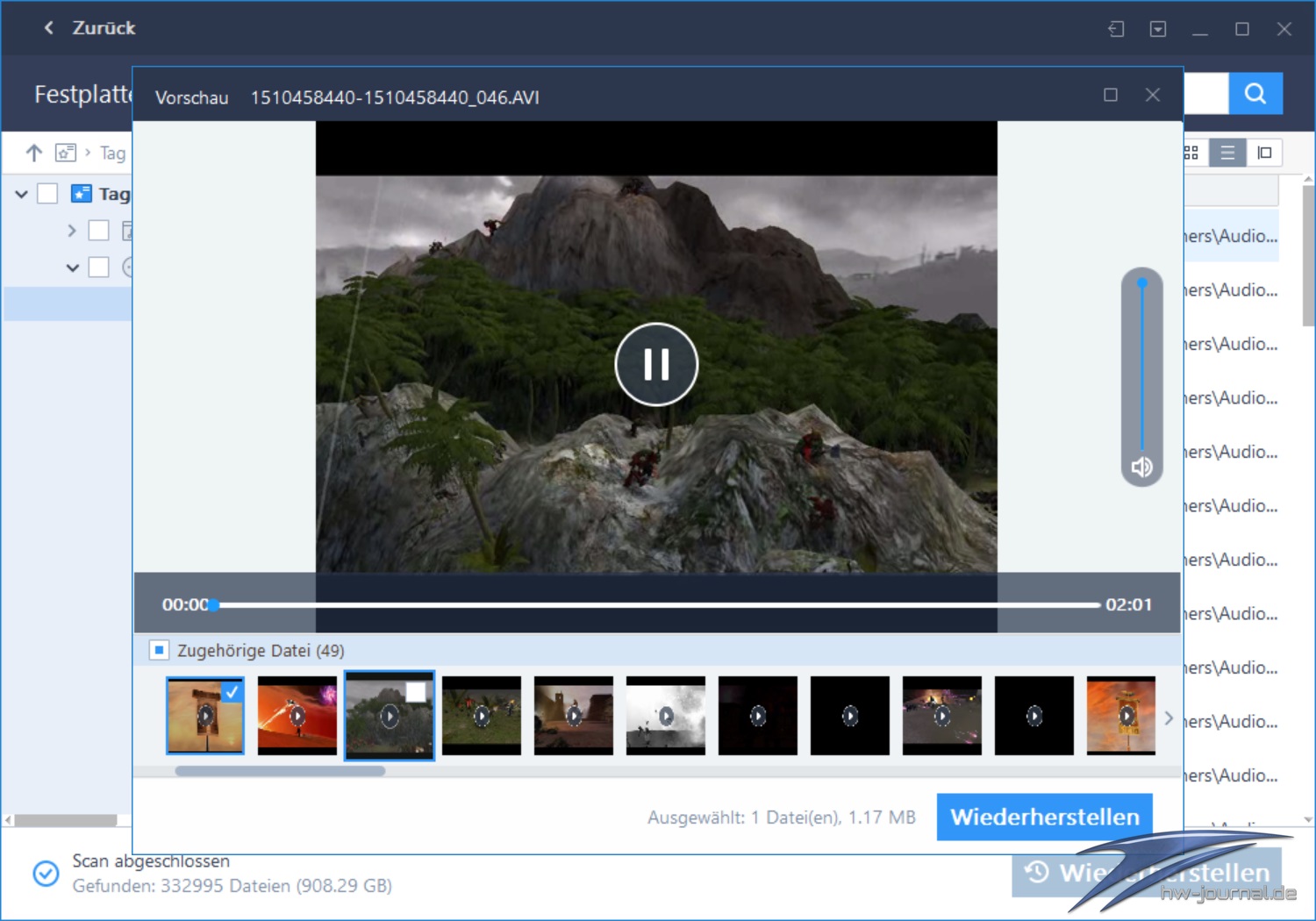Open the tenth black video thumbnail

1034,715
